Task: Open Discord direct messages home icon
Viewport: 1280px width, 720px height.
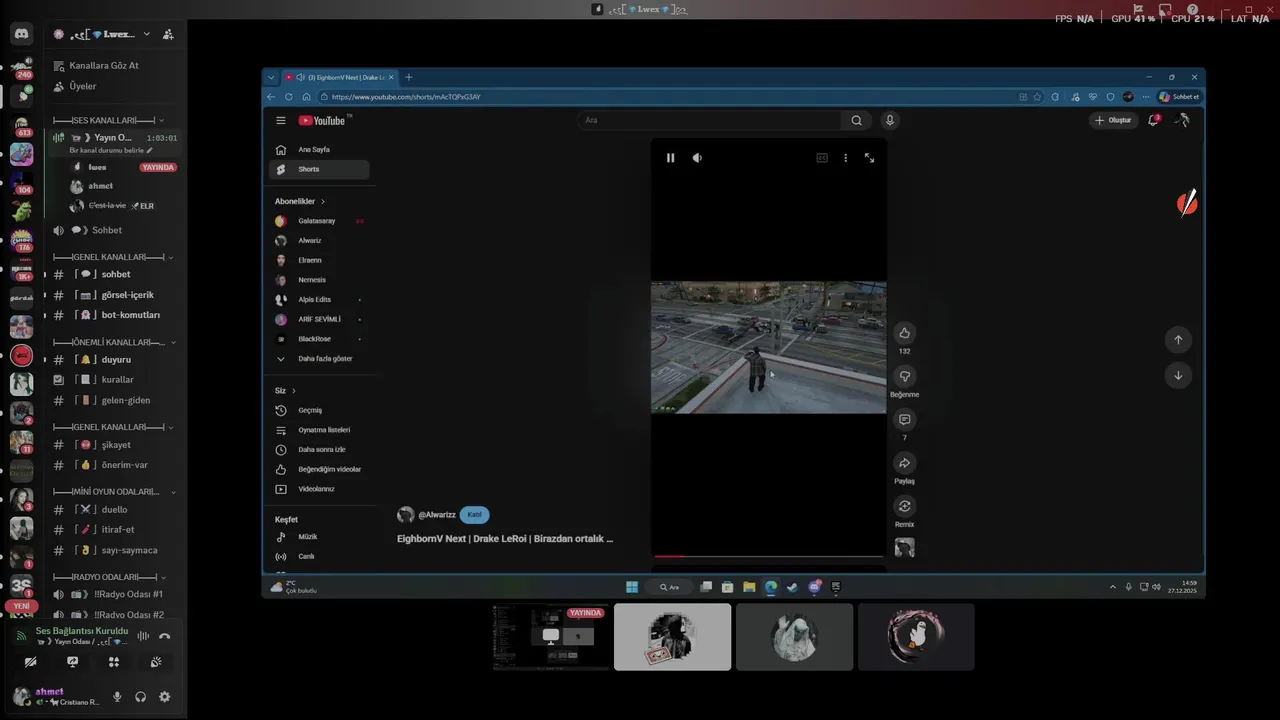Action: point(21,34)
